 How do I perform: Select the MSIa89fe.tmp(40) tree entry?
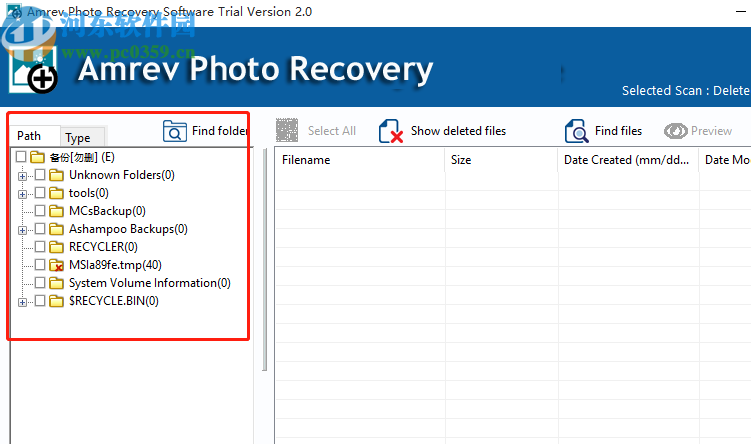[115, 265]
